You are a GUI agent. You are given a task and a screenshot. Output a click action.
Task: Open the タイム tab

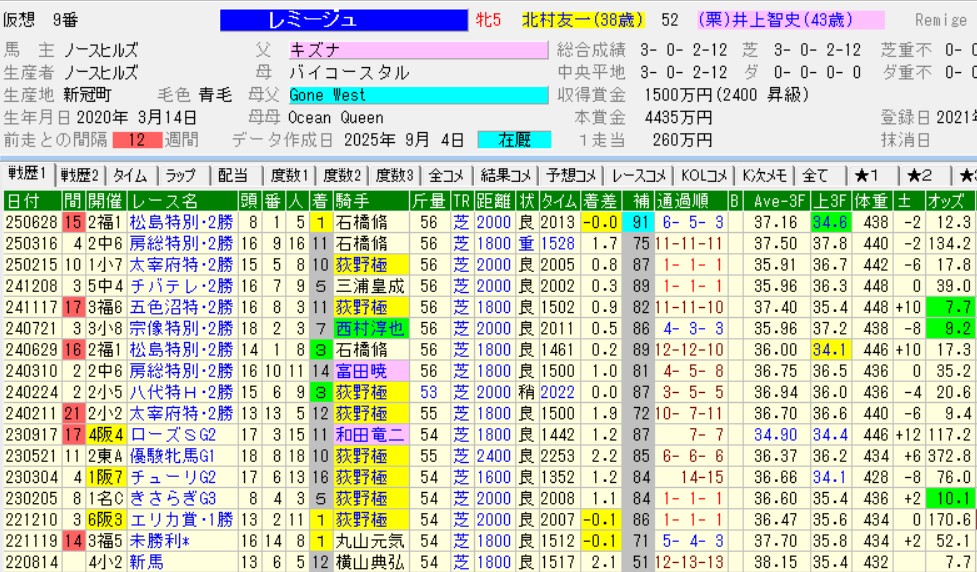coord(131,175)
